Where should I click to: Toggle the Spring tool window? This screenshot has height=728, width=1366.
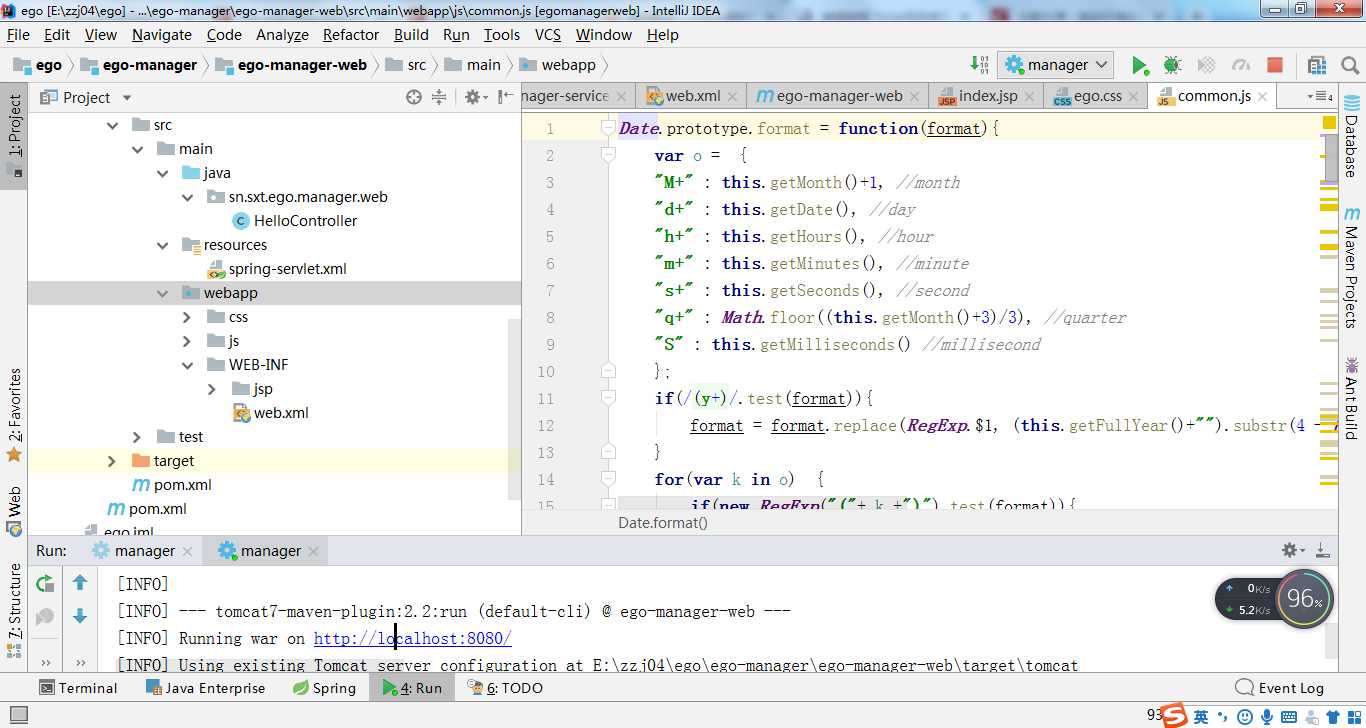tap(324, 688)
